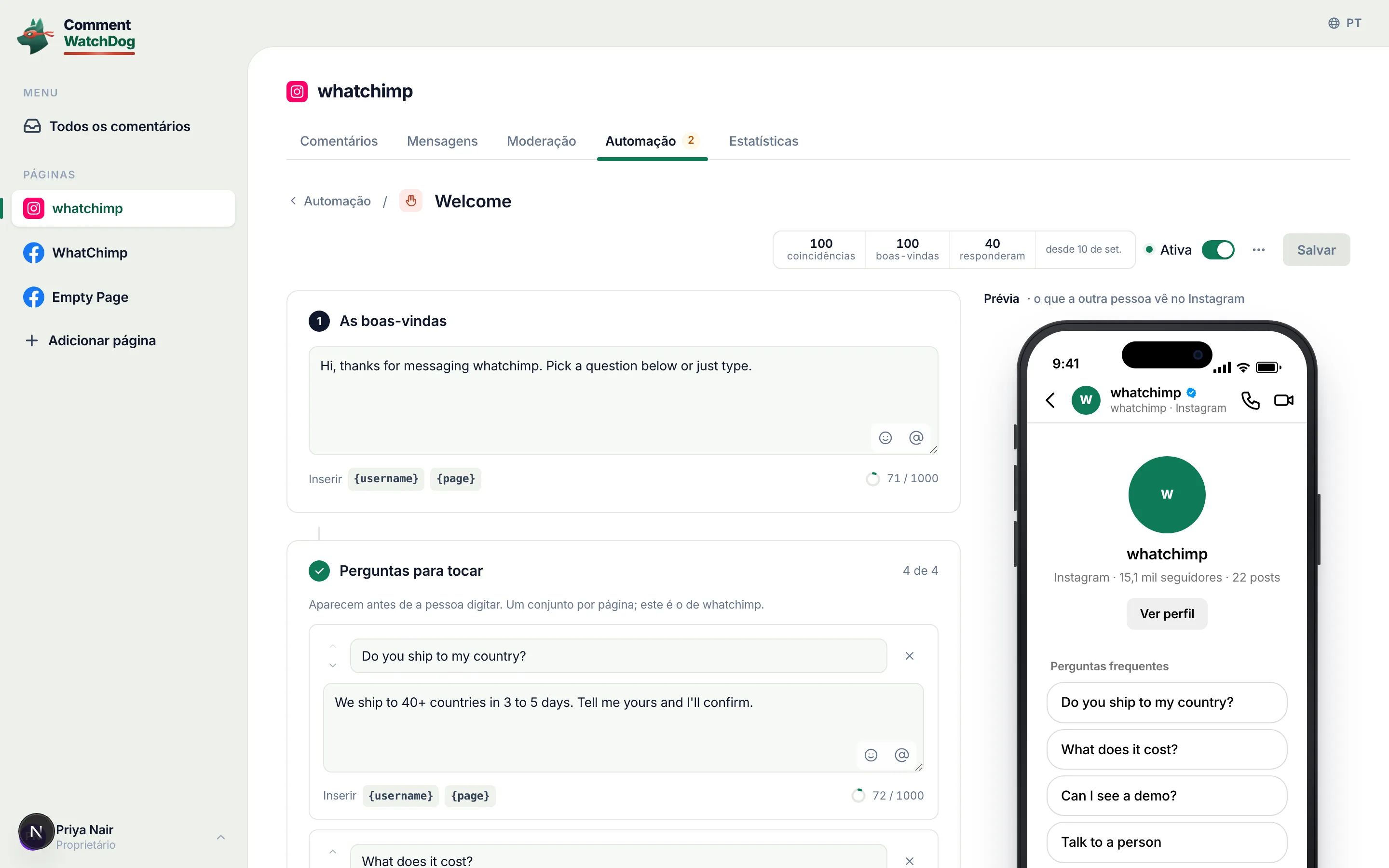
Task: Click the Facebook icon next to Empty Page
Action: click(x=34, y=297)
